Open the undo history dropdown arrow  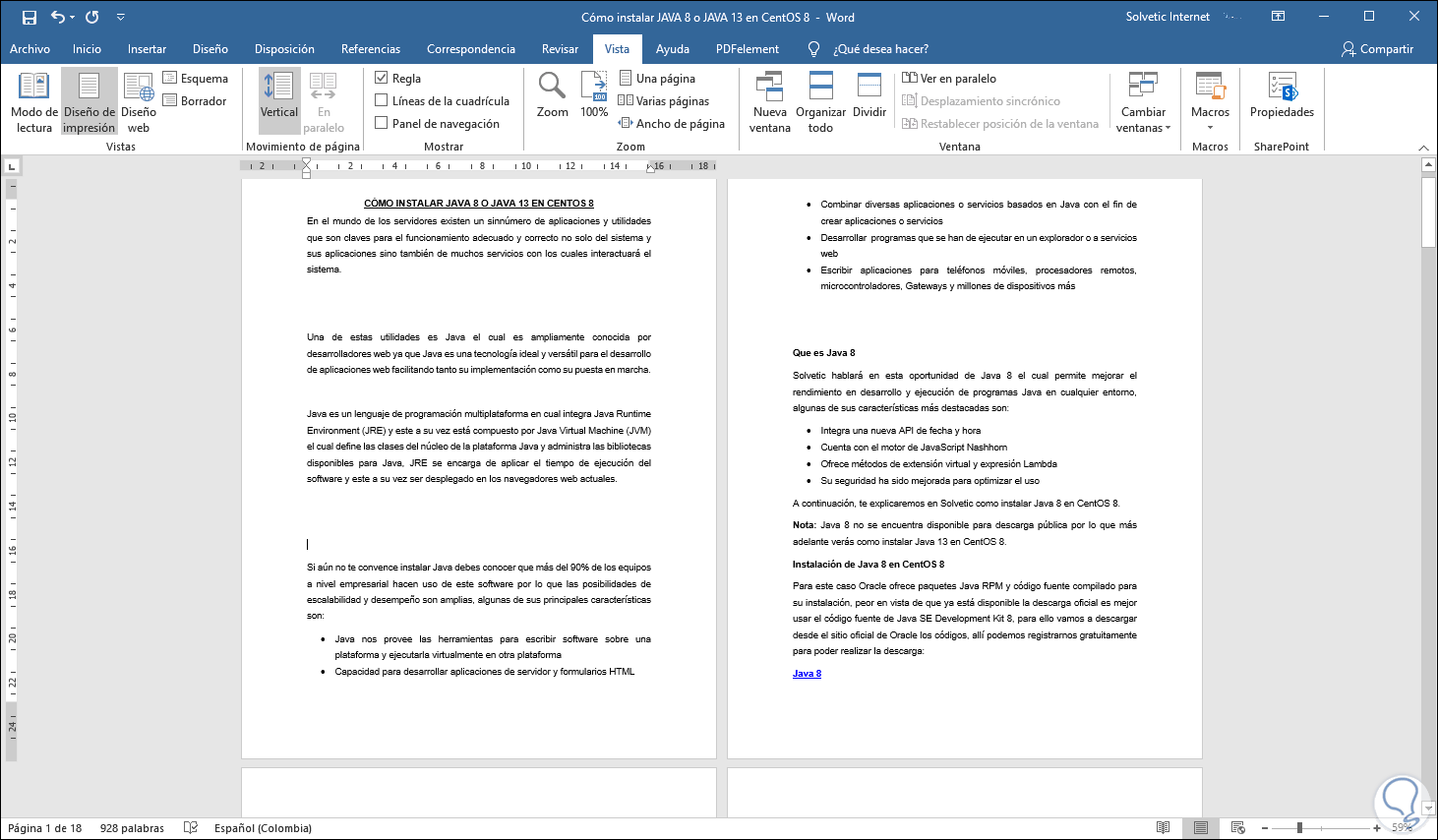click(x=73, y=18)
